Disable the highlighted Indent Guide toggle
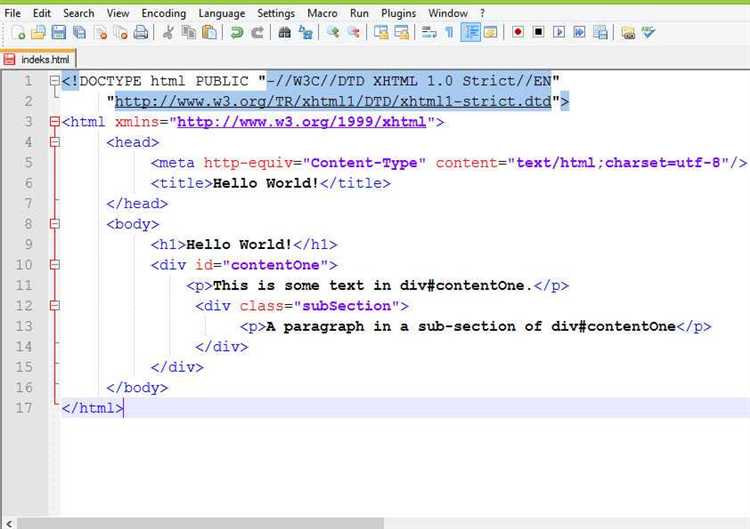This screenshot has height=529, width=750. click(471, 33)
